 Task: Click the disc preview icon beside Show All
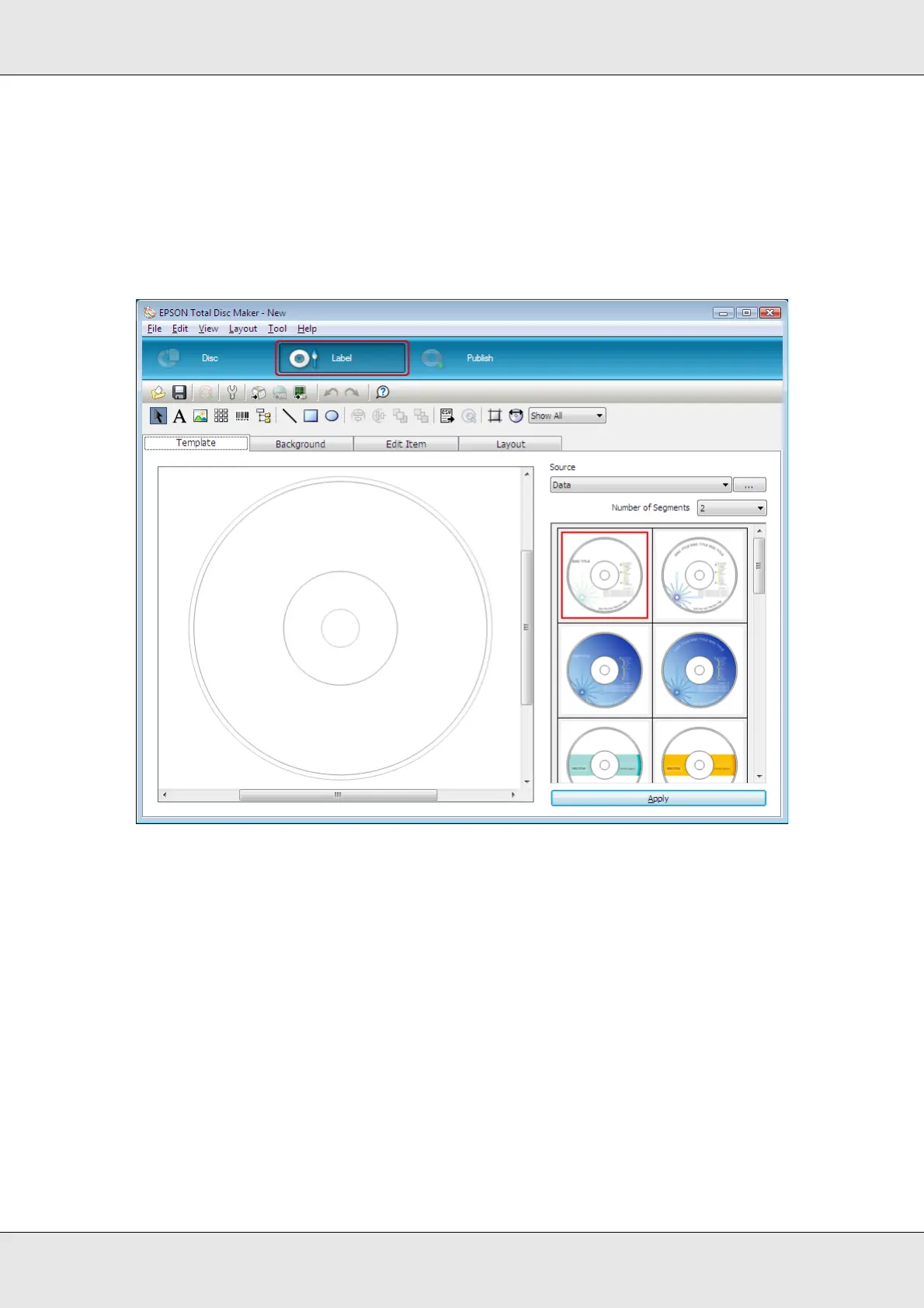516,416
